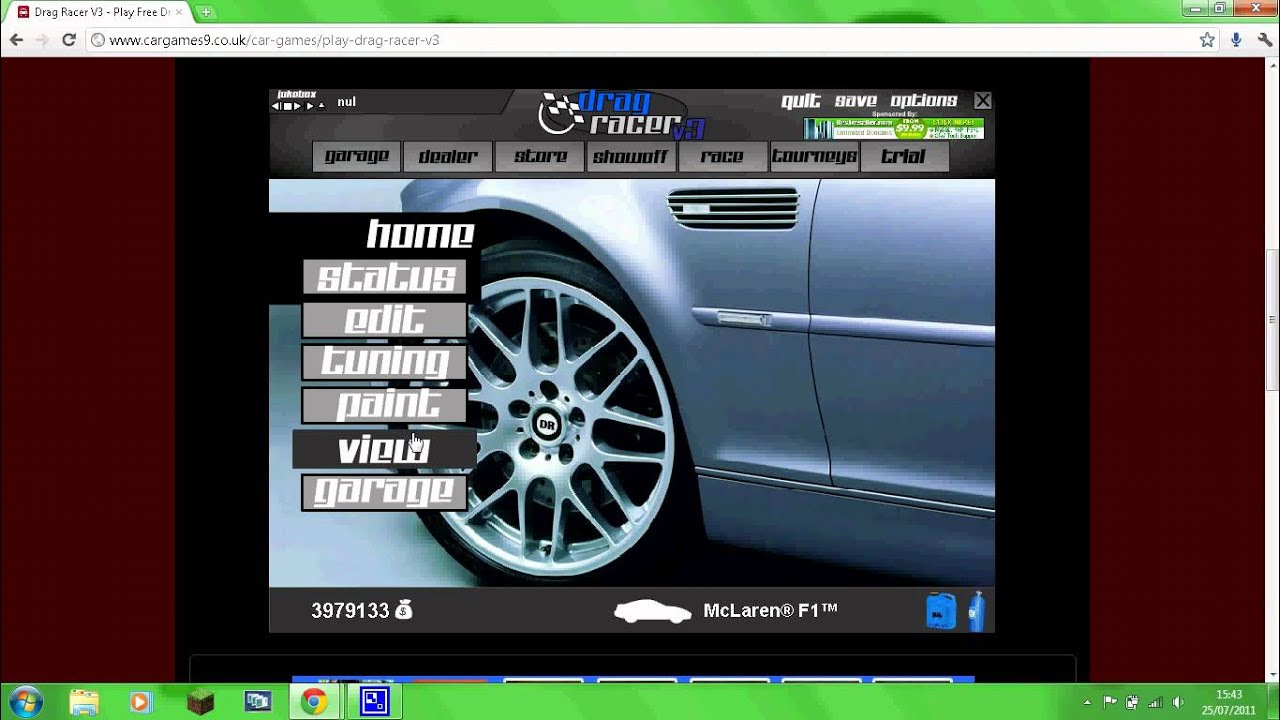Click the white car silhouette icon
Viewport: 1280px width, 720px height.
[x=652, y=611]
